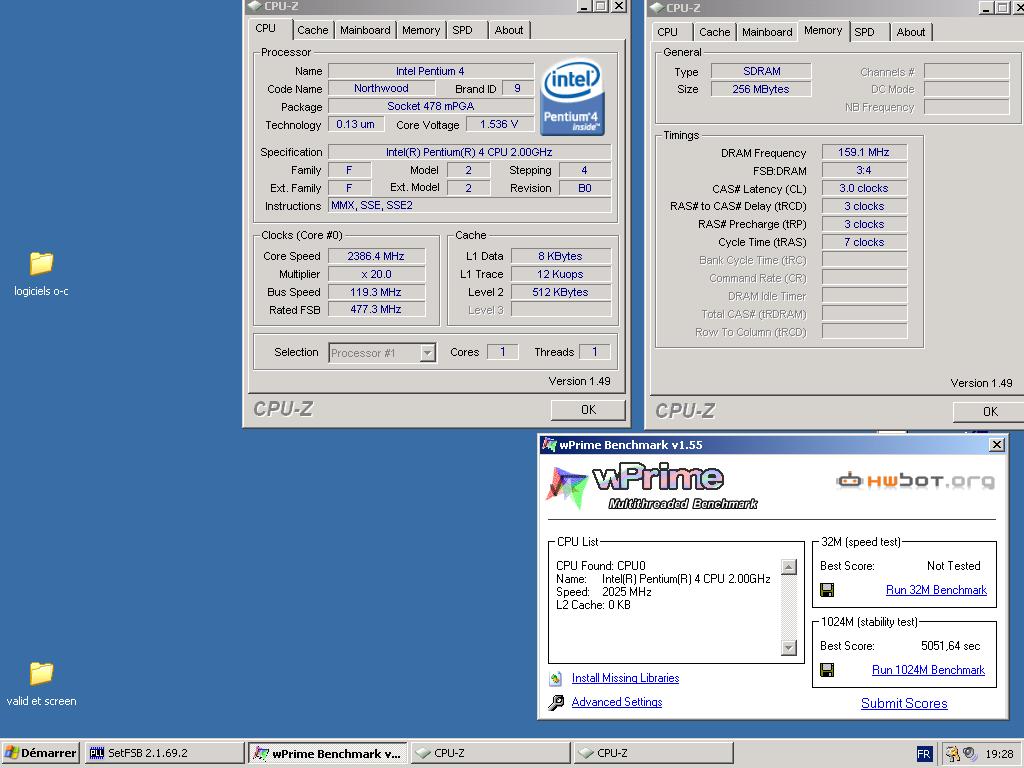The image size is (1024, 768).
Task: Close the wPrime Benchmark window
Action: coord(997,445)
